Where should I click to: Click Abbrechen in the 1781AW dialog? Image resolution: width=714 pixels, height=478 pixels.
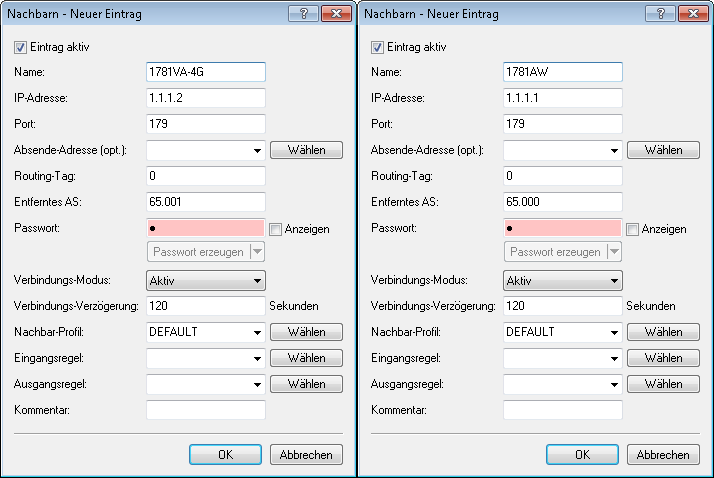click(x=663, y=454)
